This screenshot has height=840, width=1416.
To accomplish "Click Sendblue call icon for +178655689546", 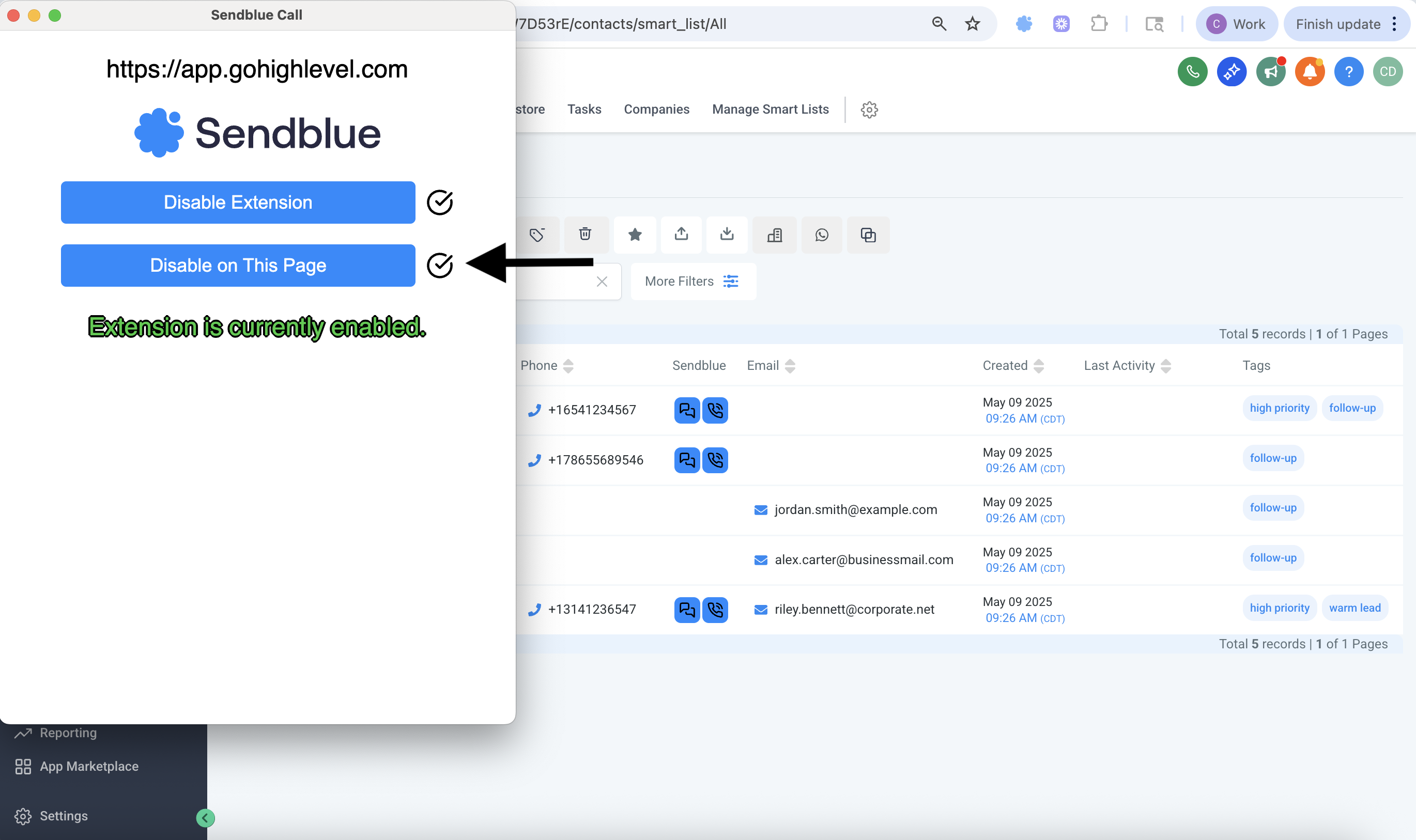I will pos(715,460).
